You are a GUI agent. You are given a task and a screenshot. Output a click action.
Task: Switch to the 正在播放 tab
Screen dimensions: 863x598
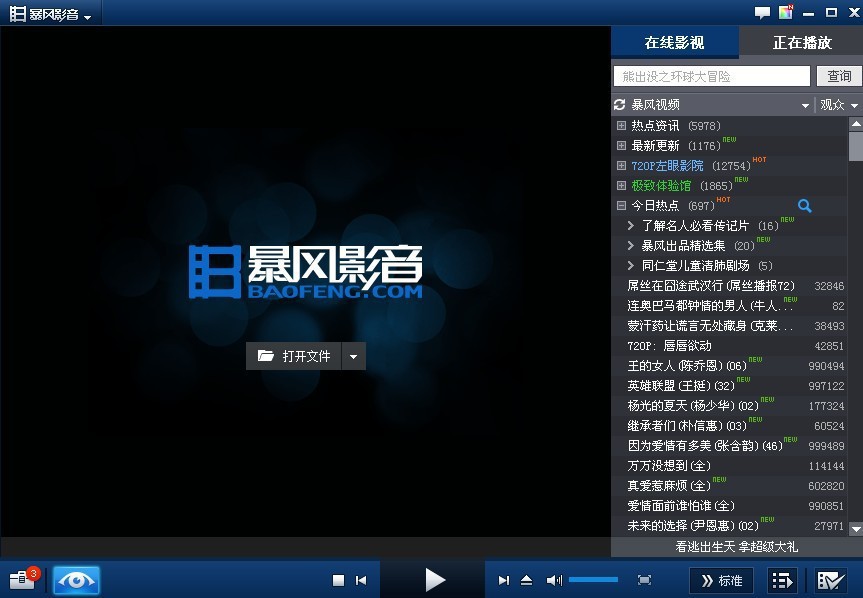pyautogui.click(x=801, y=43)
